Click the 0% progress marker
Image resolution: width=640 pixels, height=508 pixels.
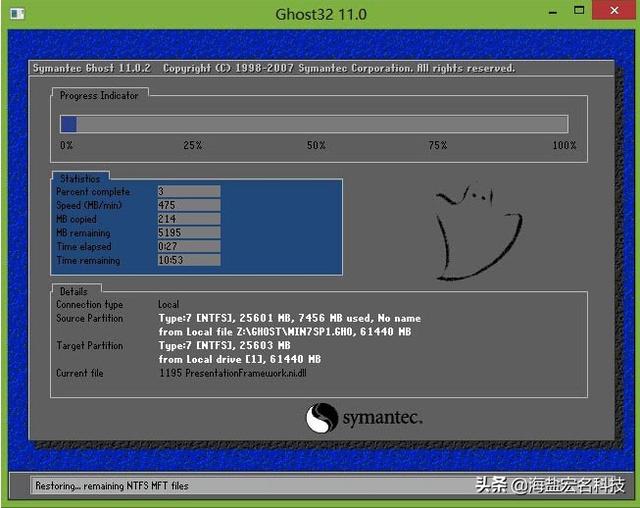click(x=67, y=145)
